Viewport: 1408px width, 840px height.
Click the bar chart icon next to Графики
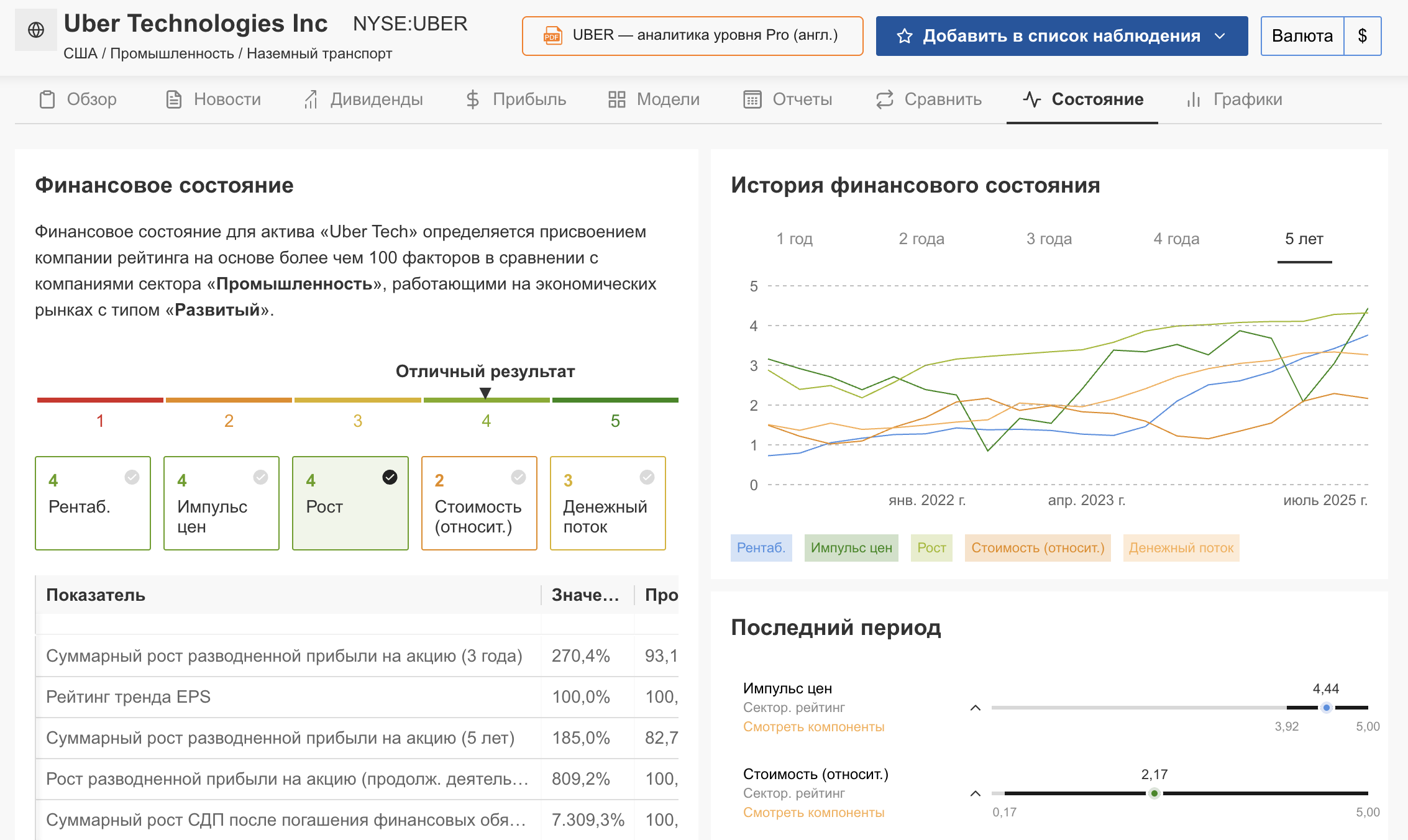point(1194,99)
